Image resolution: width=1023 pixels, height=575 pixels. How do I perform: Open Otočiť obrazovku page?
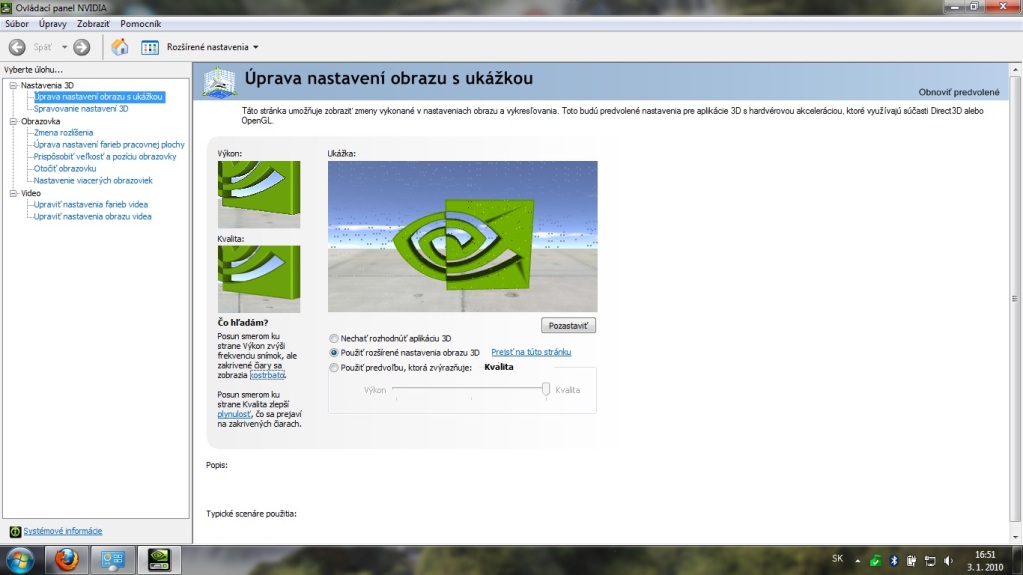pos(65,168)
